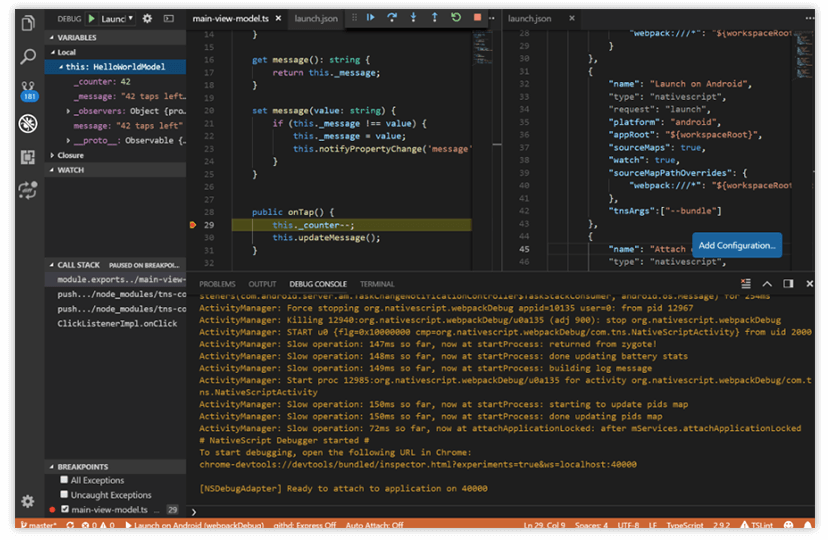Synchronize changes in the status bar

70,525
